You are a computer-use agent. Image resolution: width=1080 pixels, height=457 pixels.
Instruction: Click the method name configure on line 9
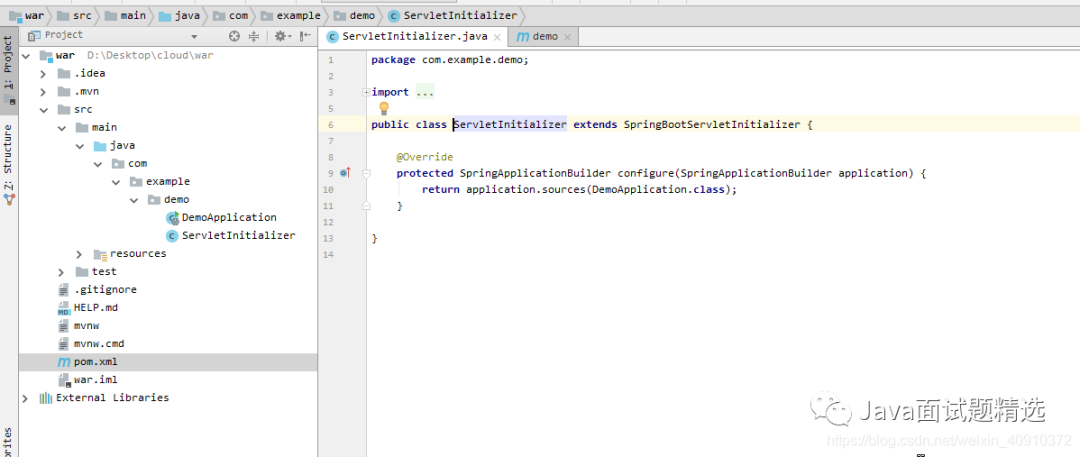(x=645, y=173)
